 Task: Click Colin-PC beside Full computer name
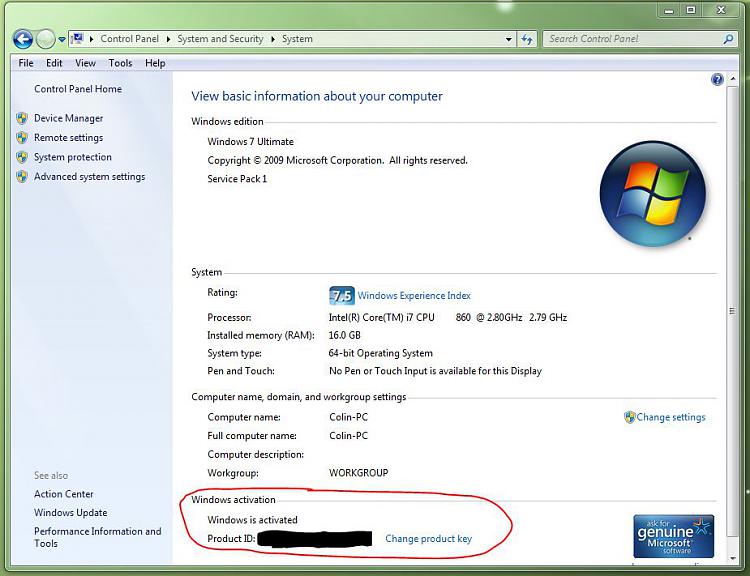tap(349, 436)
